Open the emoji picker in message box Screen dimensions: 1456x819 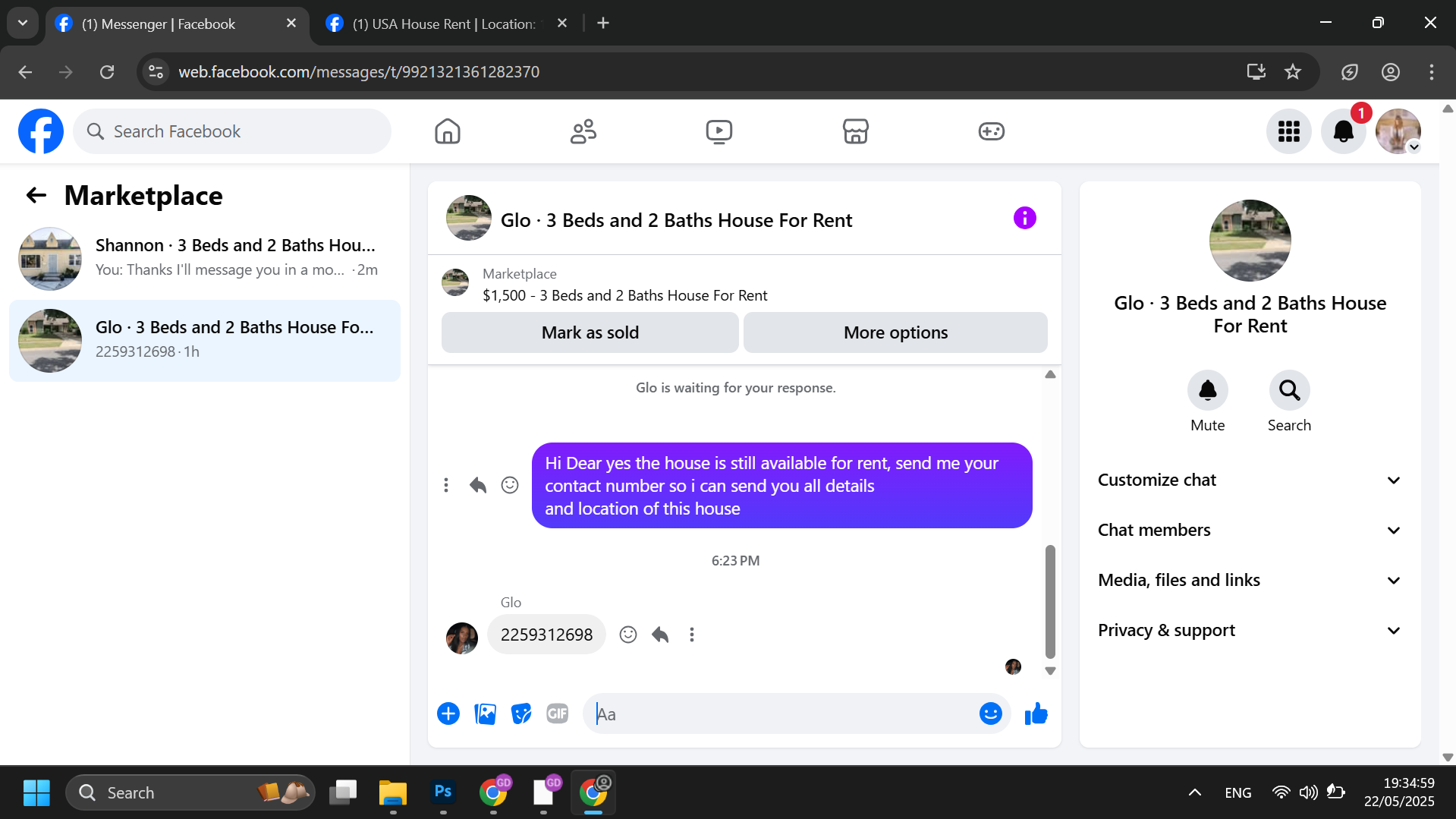[x=991, y=714]
